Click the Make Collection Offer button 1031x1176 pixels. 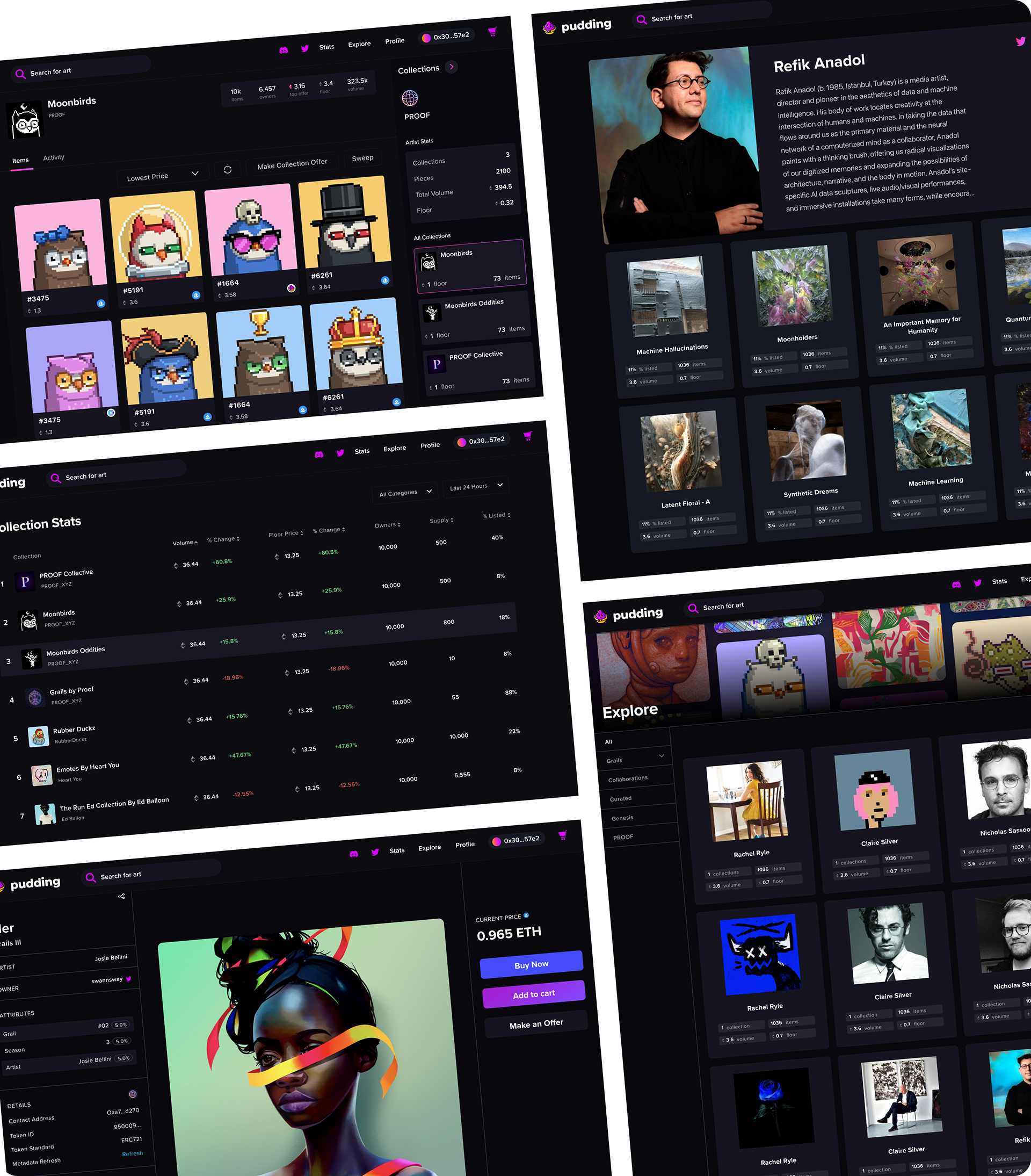(292, 164)
